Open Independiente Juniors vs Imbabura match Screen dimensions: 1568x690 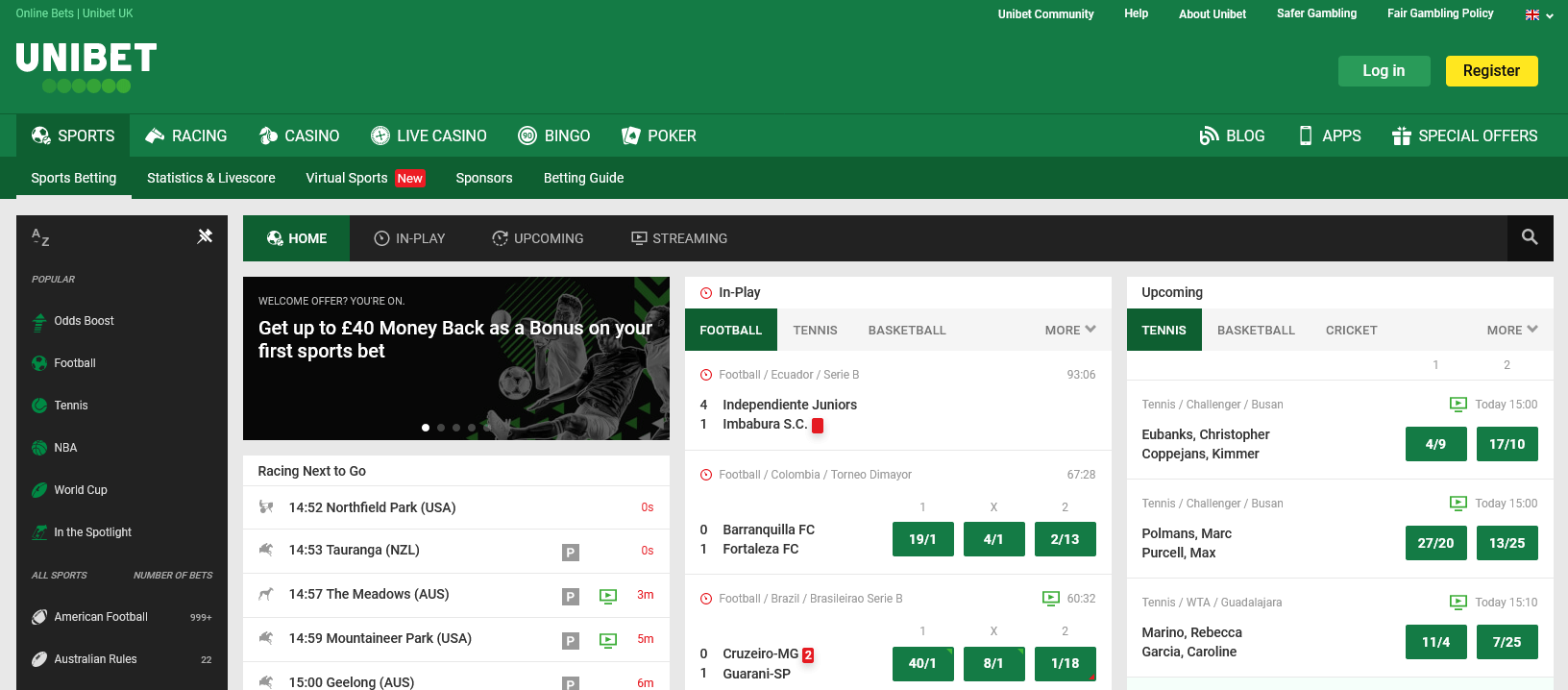tap(898, 401)
